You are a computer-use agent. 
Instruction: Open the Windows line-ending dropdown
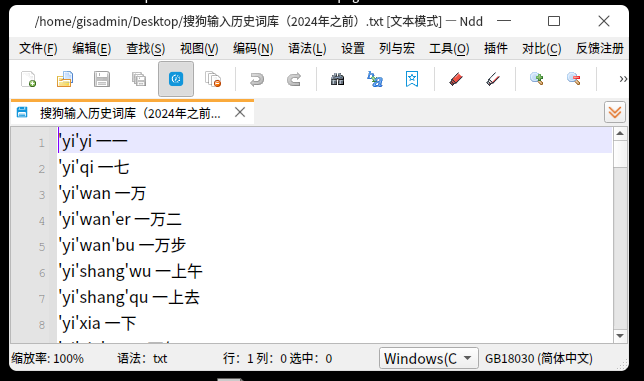(x=429, y=358)
